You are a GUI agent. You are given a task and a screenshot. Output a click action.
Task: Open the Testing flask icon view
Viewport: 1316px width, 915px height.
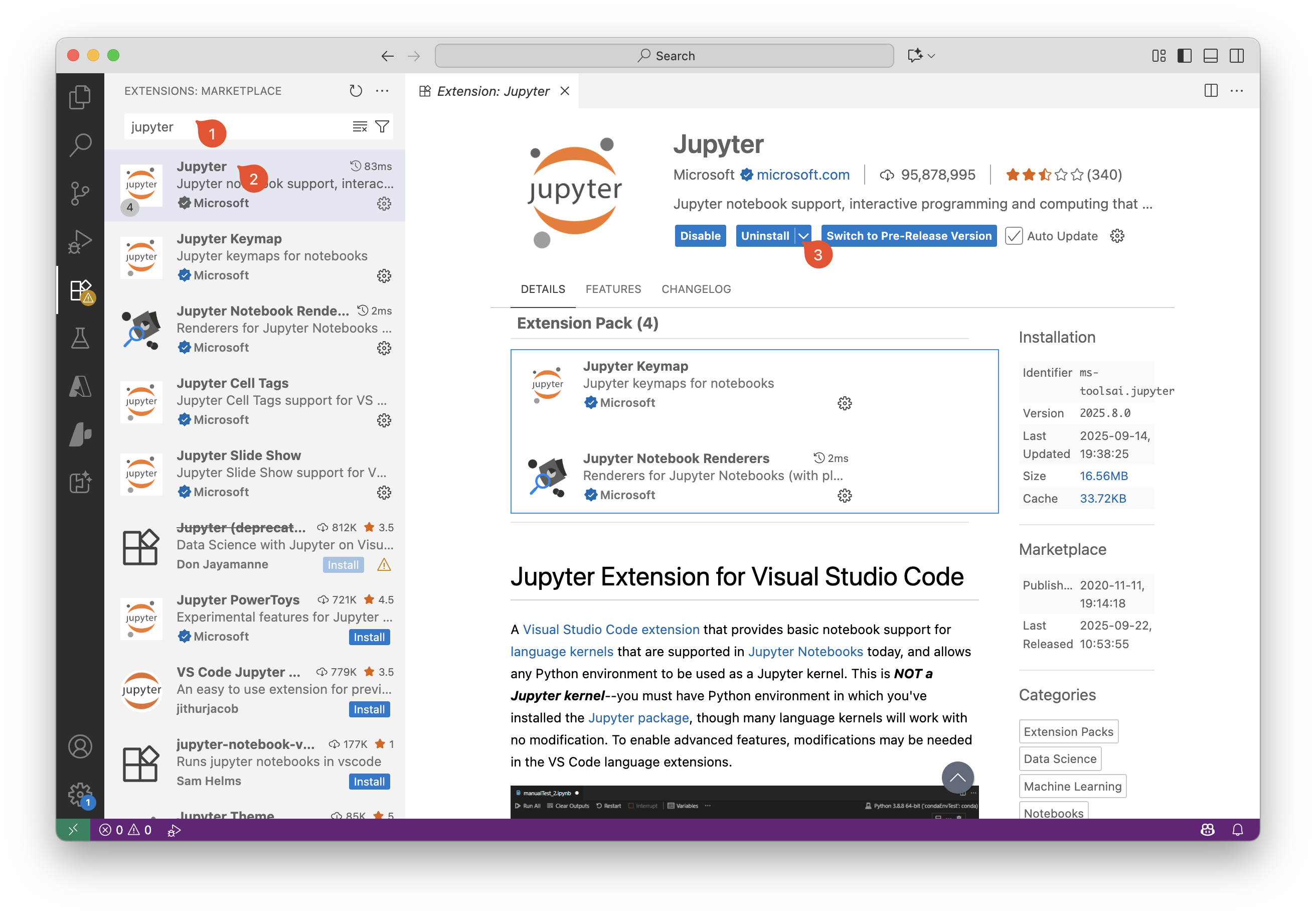80,338
